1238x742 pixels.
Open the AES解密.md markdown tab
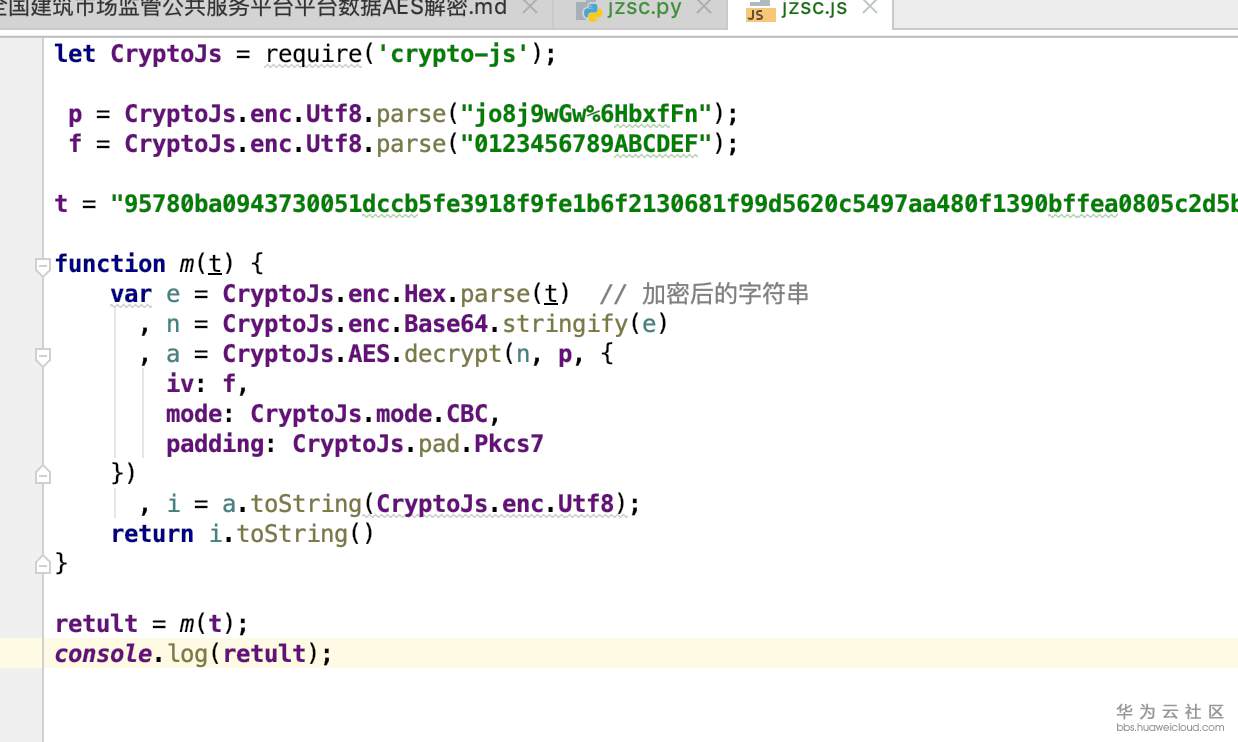tap(250, 8)
